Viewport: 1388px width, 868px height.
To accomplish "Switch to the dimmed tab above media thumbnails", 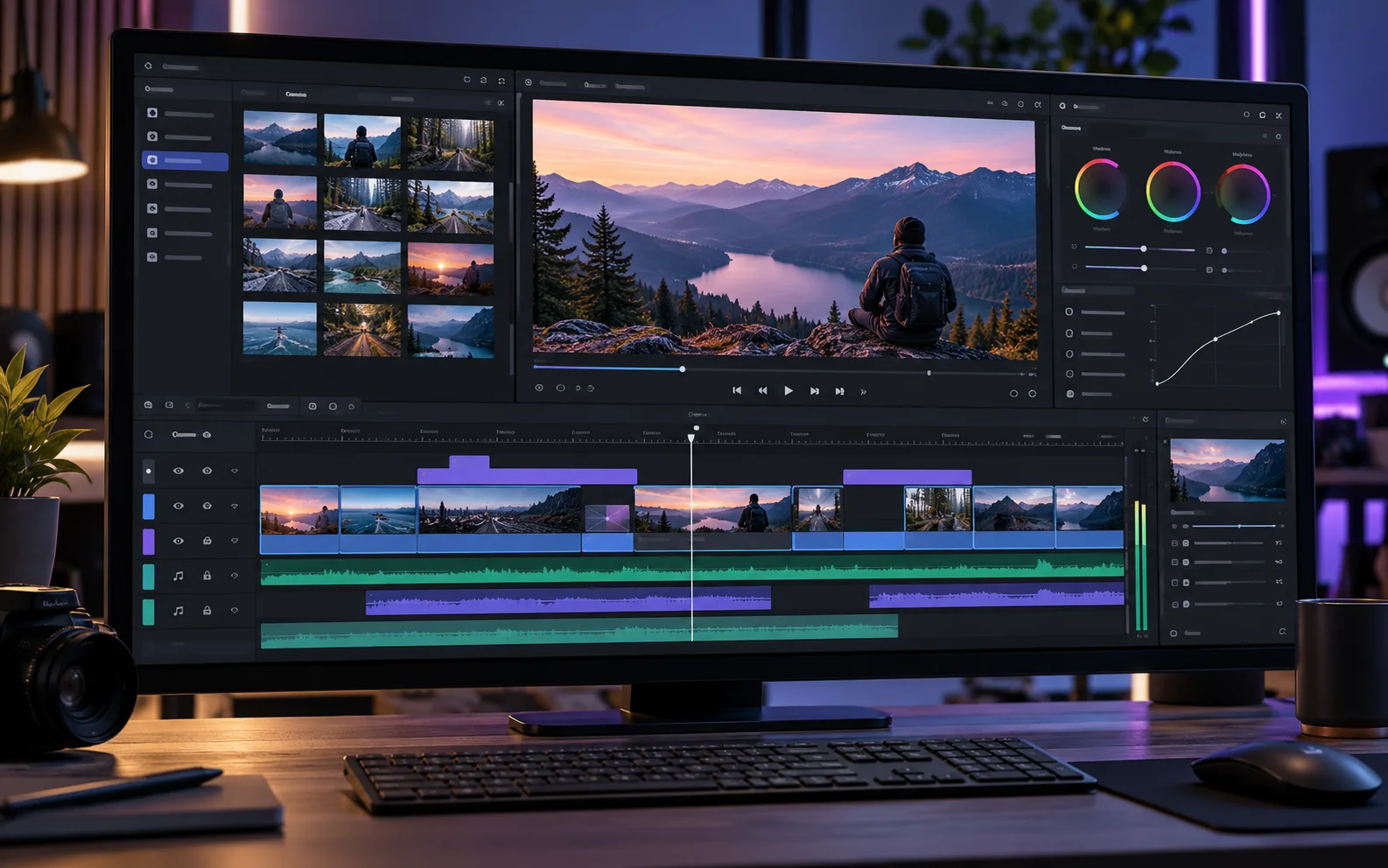I will (x=254, y=93).
